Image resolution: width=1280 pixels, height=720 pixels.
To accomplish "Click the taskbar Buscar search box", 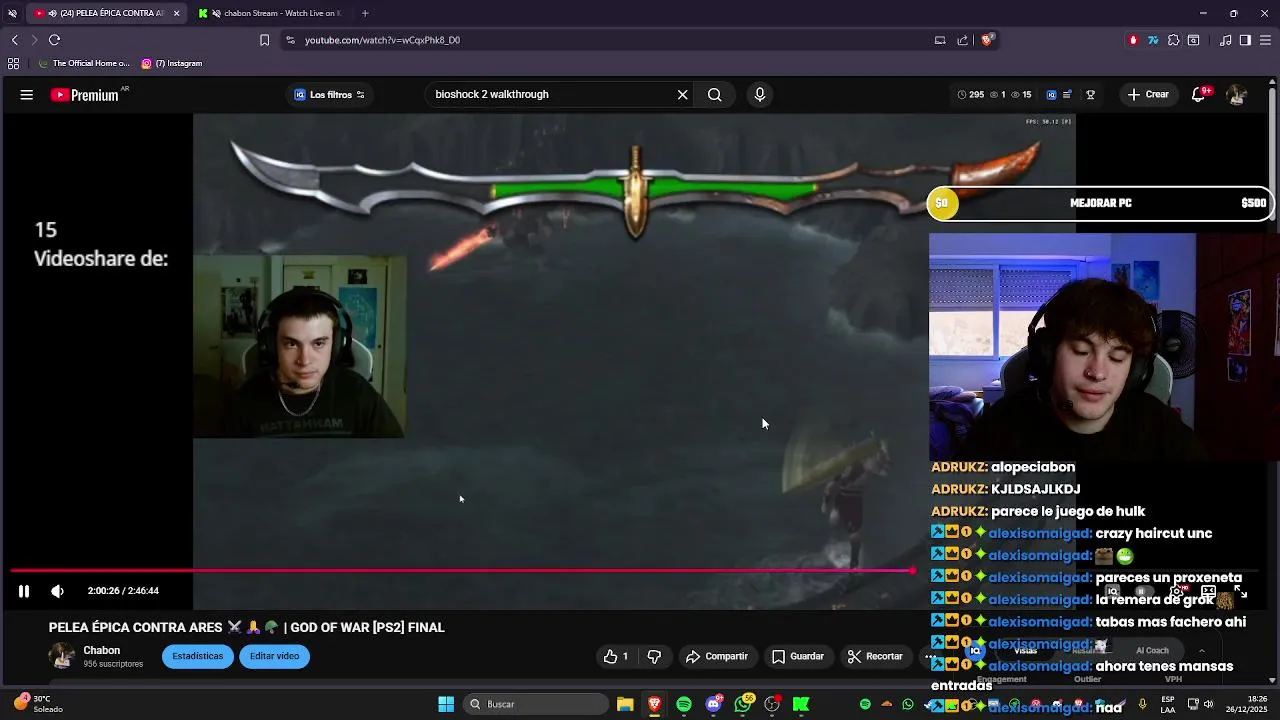I will 538,704.
